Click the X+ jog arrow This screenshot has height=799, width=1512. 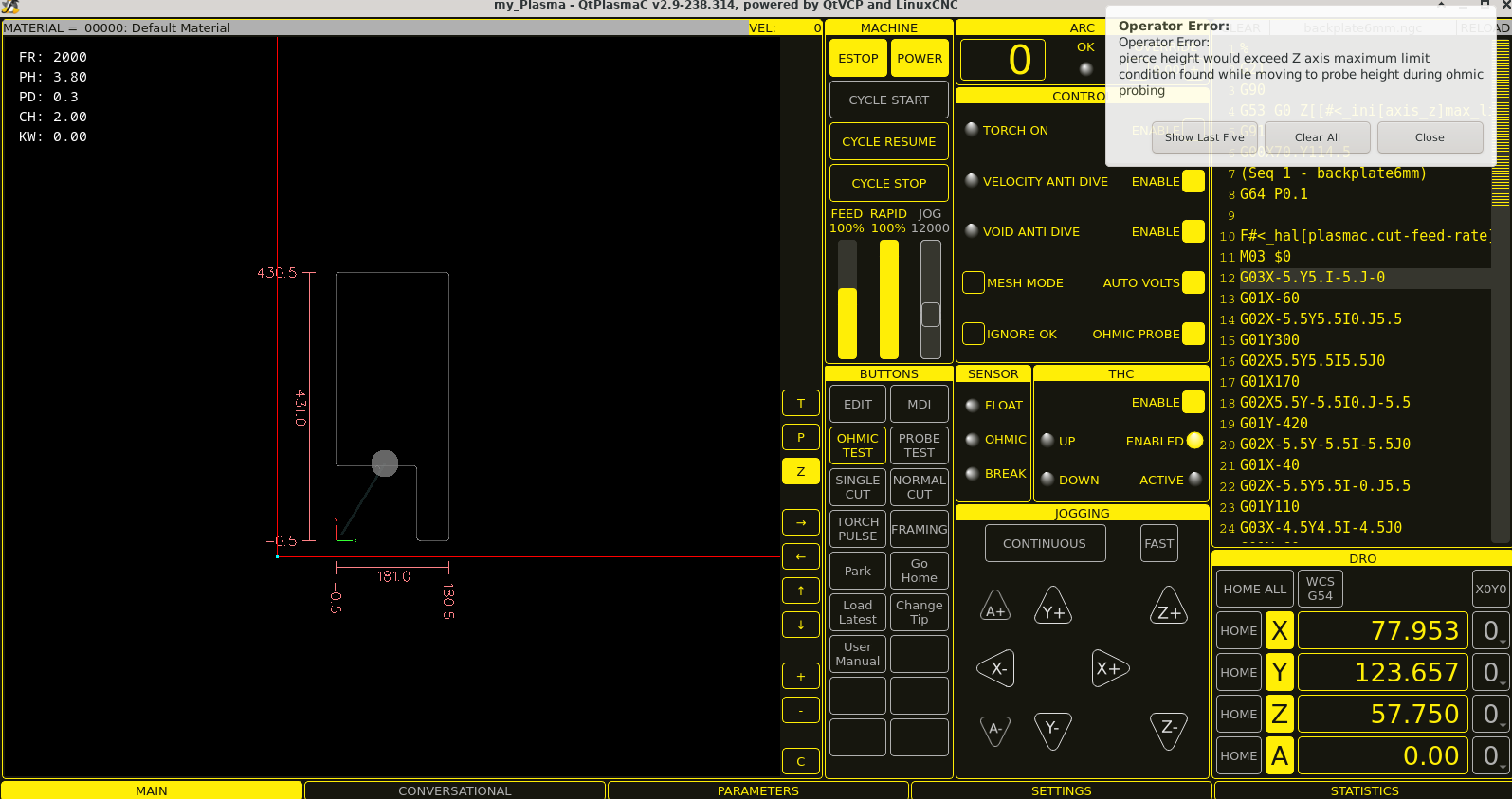(1110, 668)
